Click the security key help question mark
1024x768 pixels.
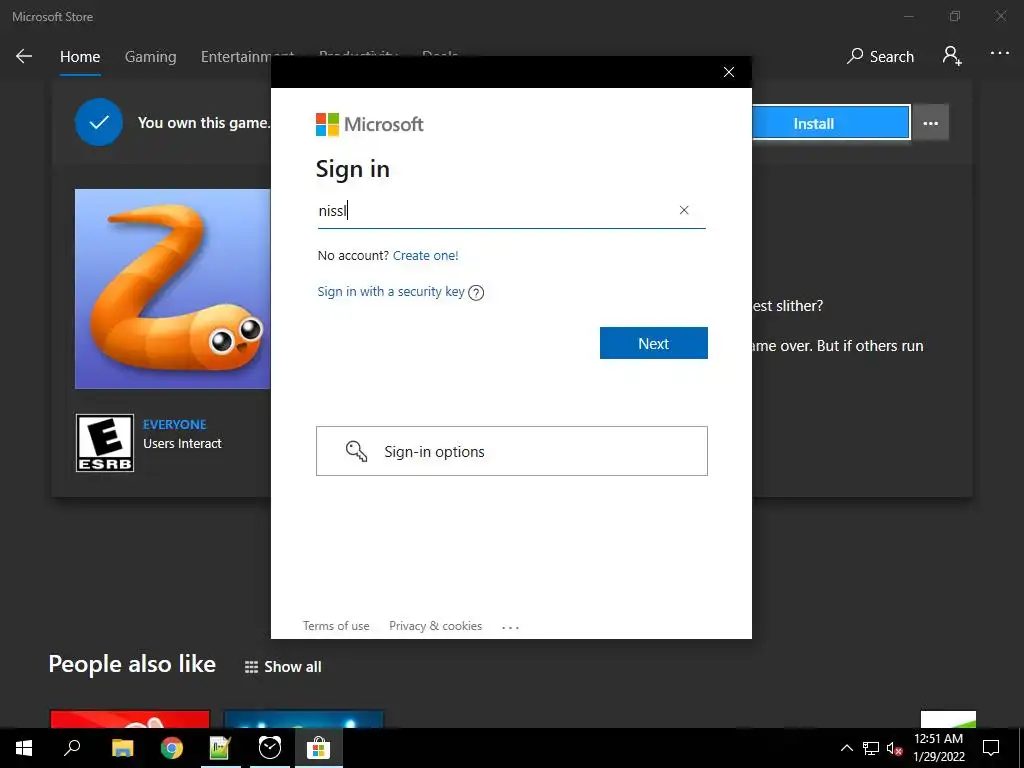click(476, 293)
